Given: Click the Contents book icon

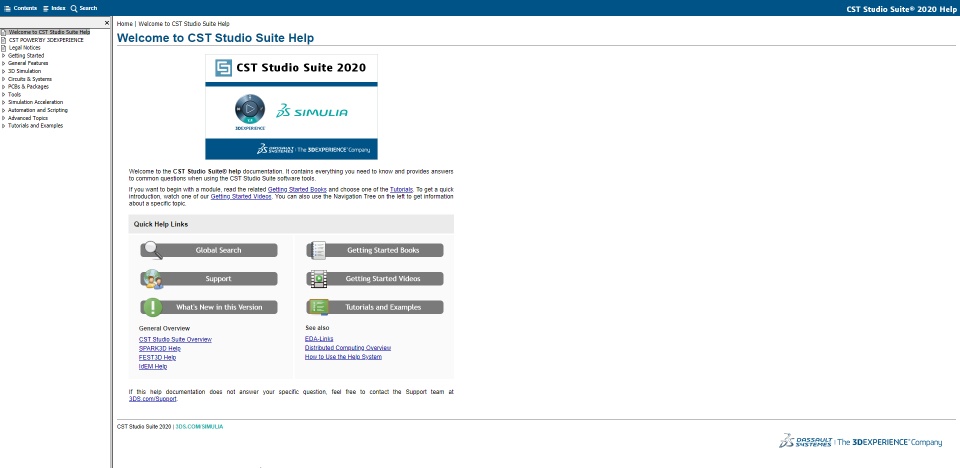Looking at the screenshot, I should [7, 9].
